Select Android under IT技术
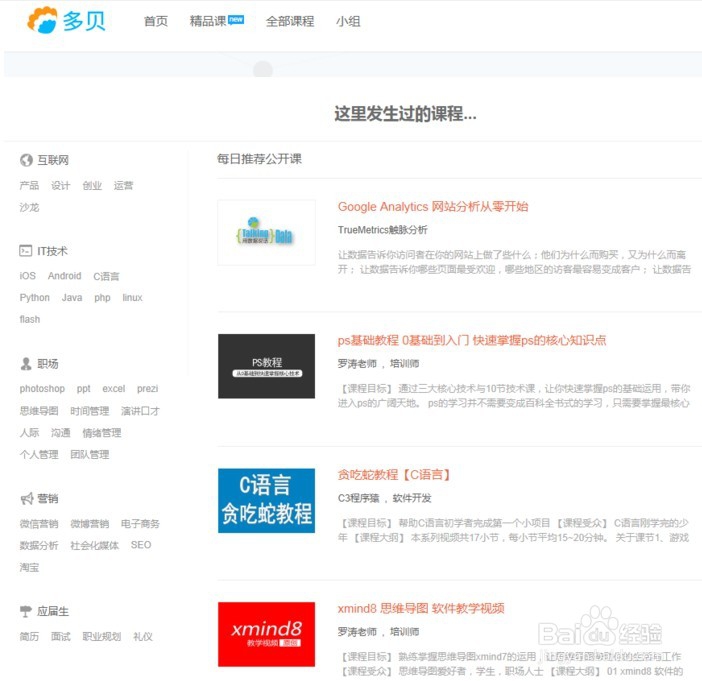 tap(64, 276)
